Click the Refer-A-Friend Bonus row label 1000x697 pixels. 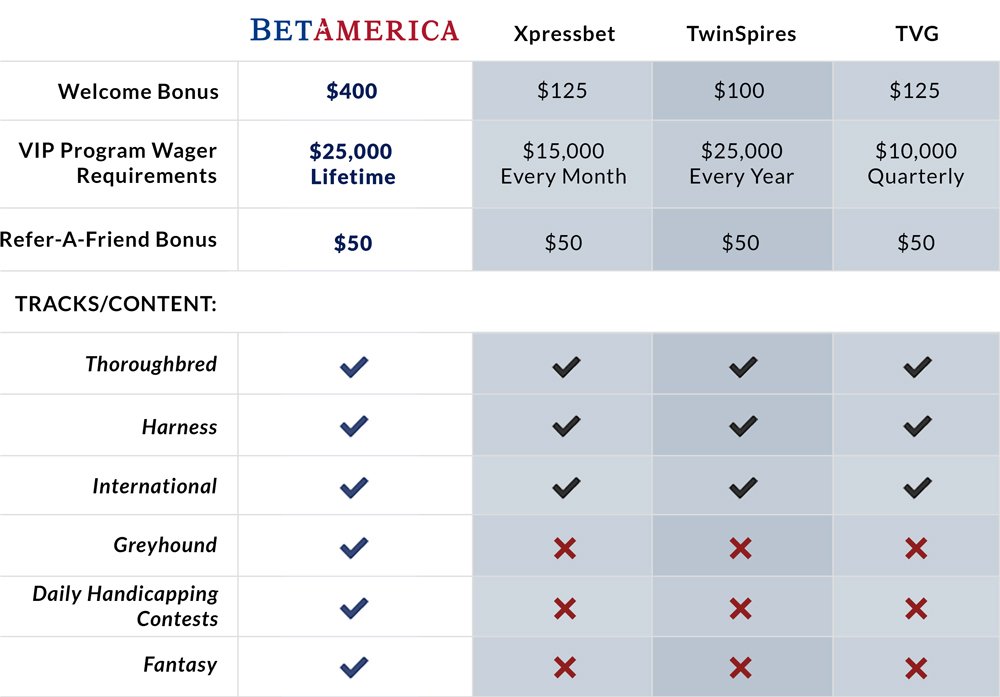(108, 240)
